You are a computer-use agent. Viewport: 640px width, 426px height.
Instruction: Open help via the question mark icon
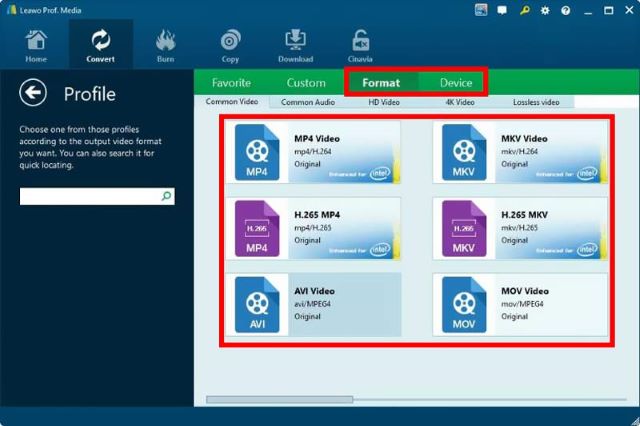565,11
